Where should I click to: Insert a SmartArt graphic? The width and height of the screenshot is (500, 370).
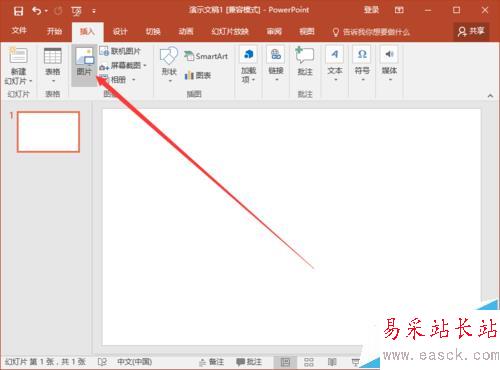[x=206, y=56]
